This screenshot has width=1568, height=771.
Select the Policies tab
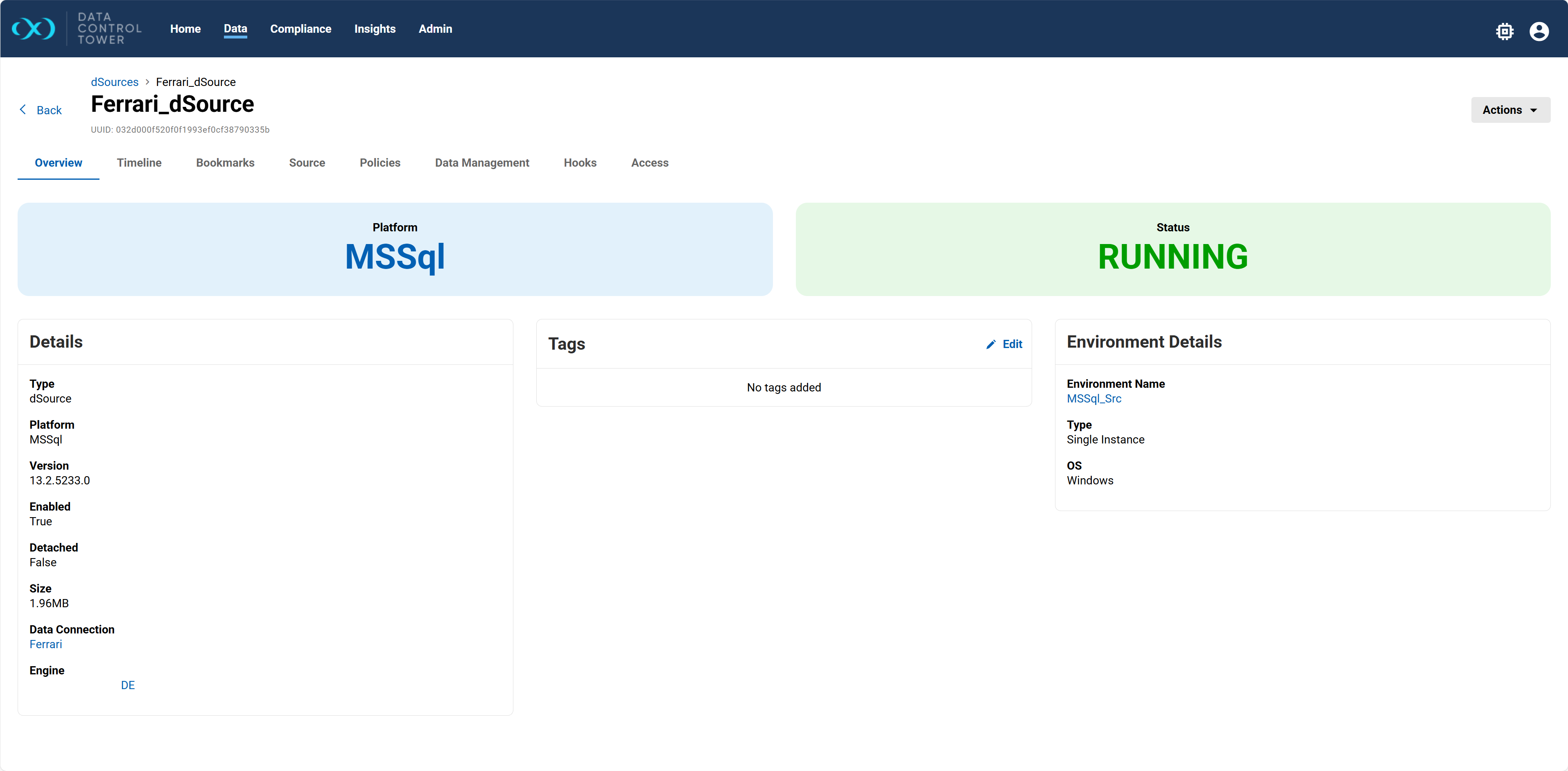pyautogui.click(x=379, y=163)
